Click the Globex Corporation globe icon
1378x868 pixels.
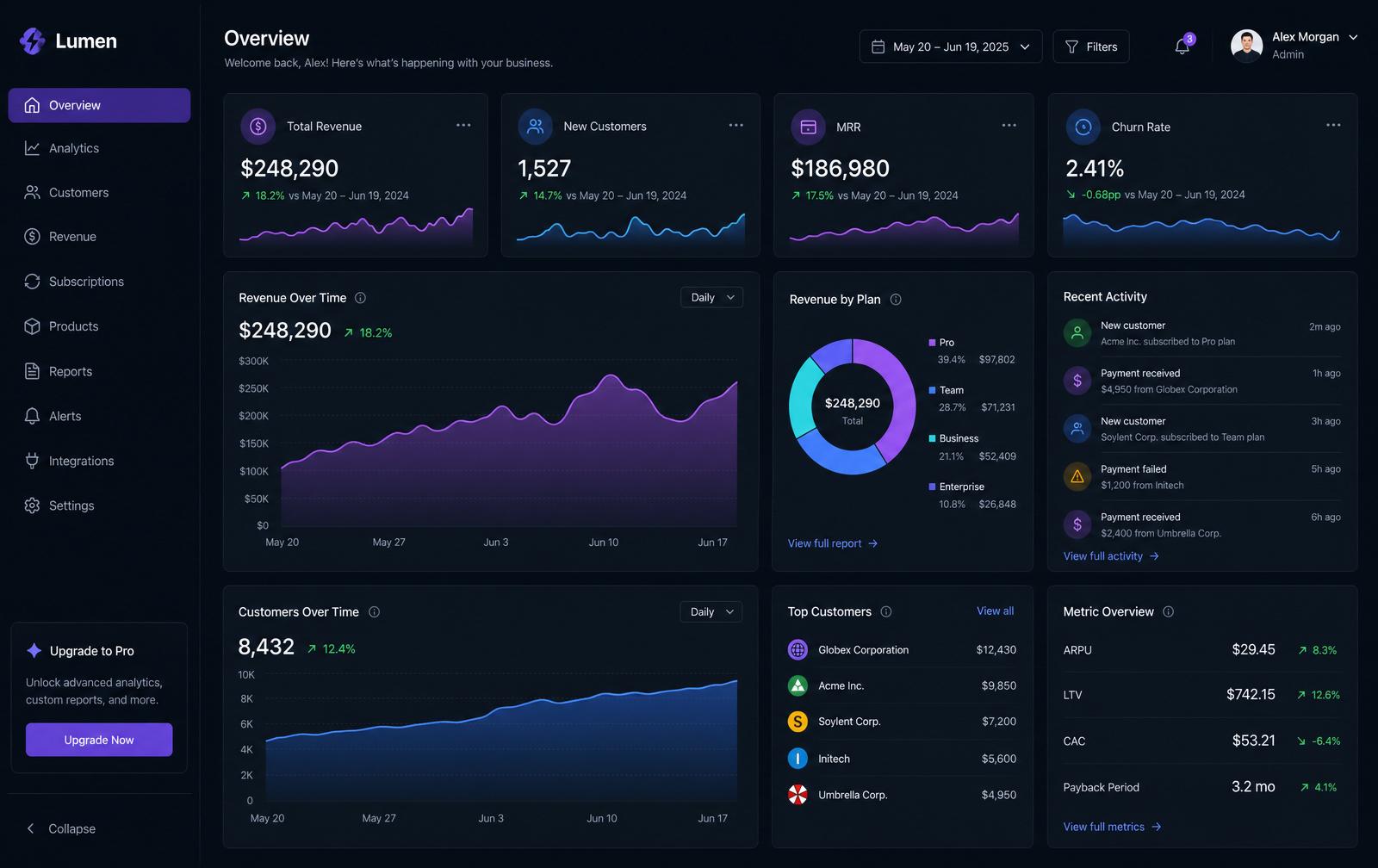(x=798, y=650)
